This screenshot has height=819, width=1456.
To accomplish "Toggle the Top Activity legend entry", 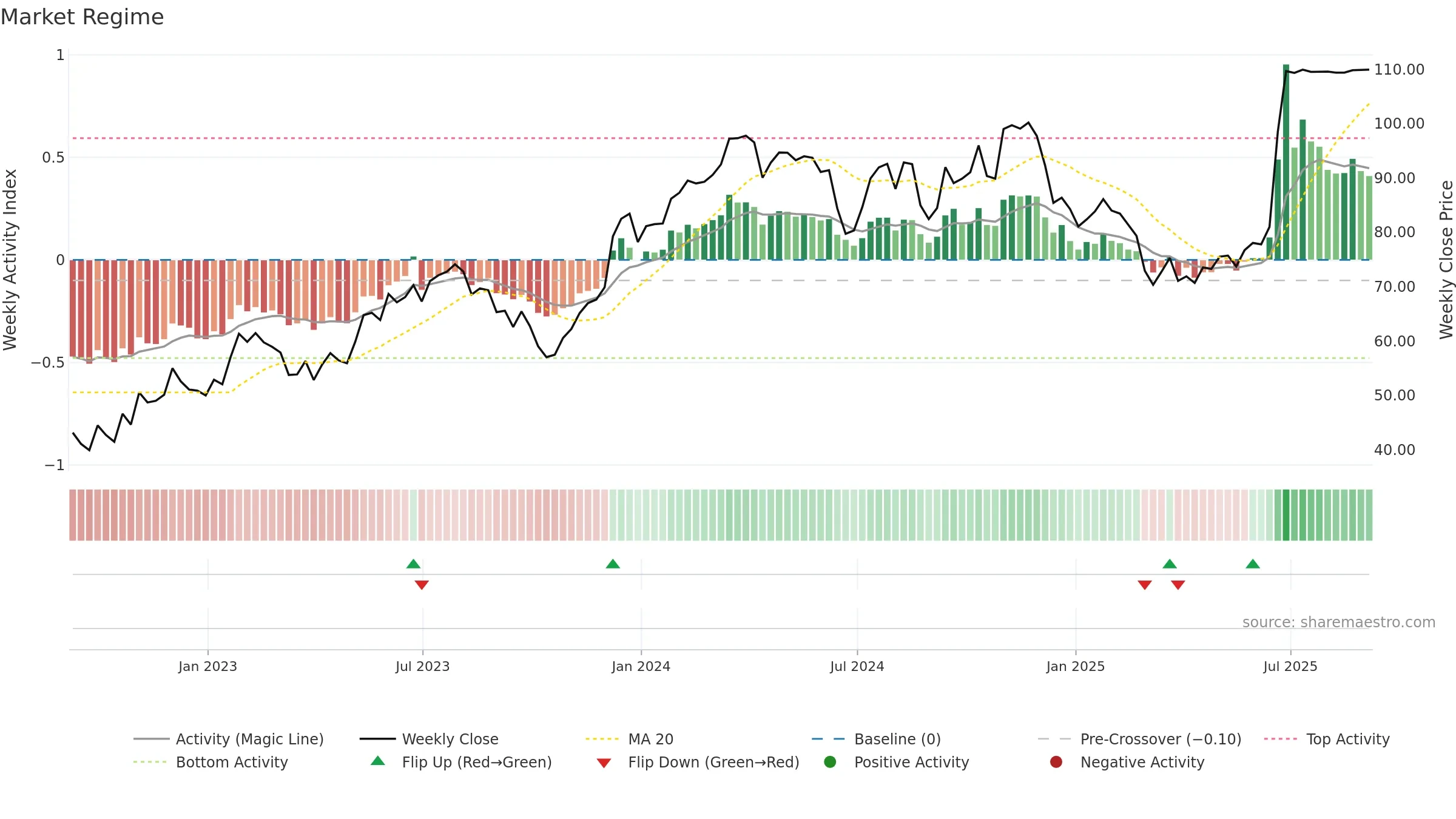I will [1326, 739].
